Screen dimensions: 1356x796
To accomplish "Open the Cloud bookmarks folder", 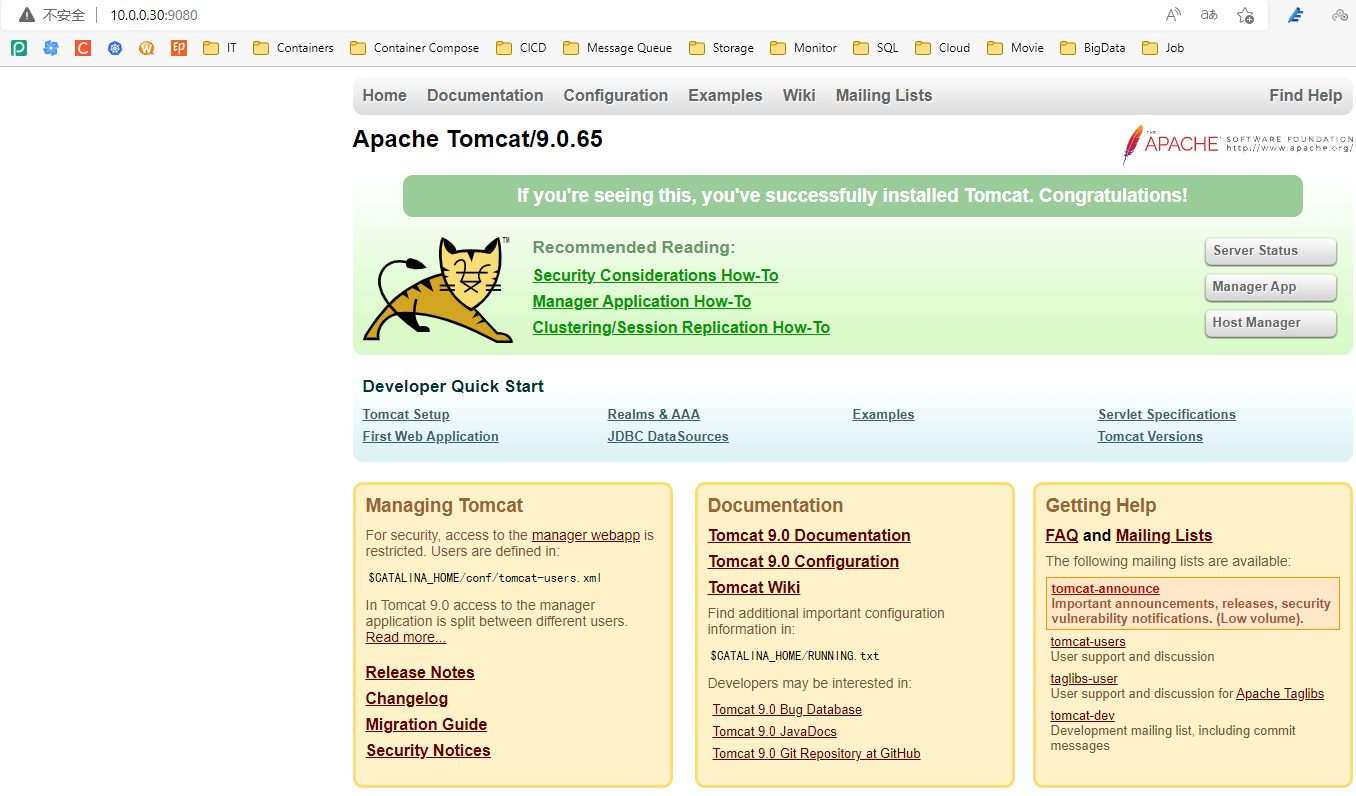I will pos(942,47).
